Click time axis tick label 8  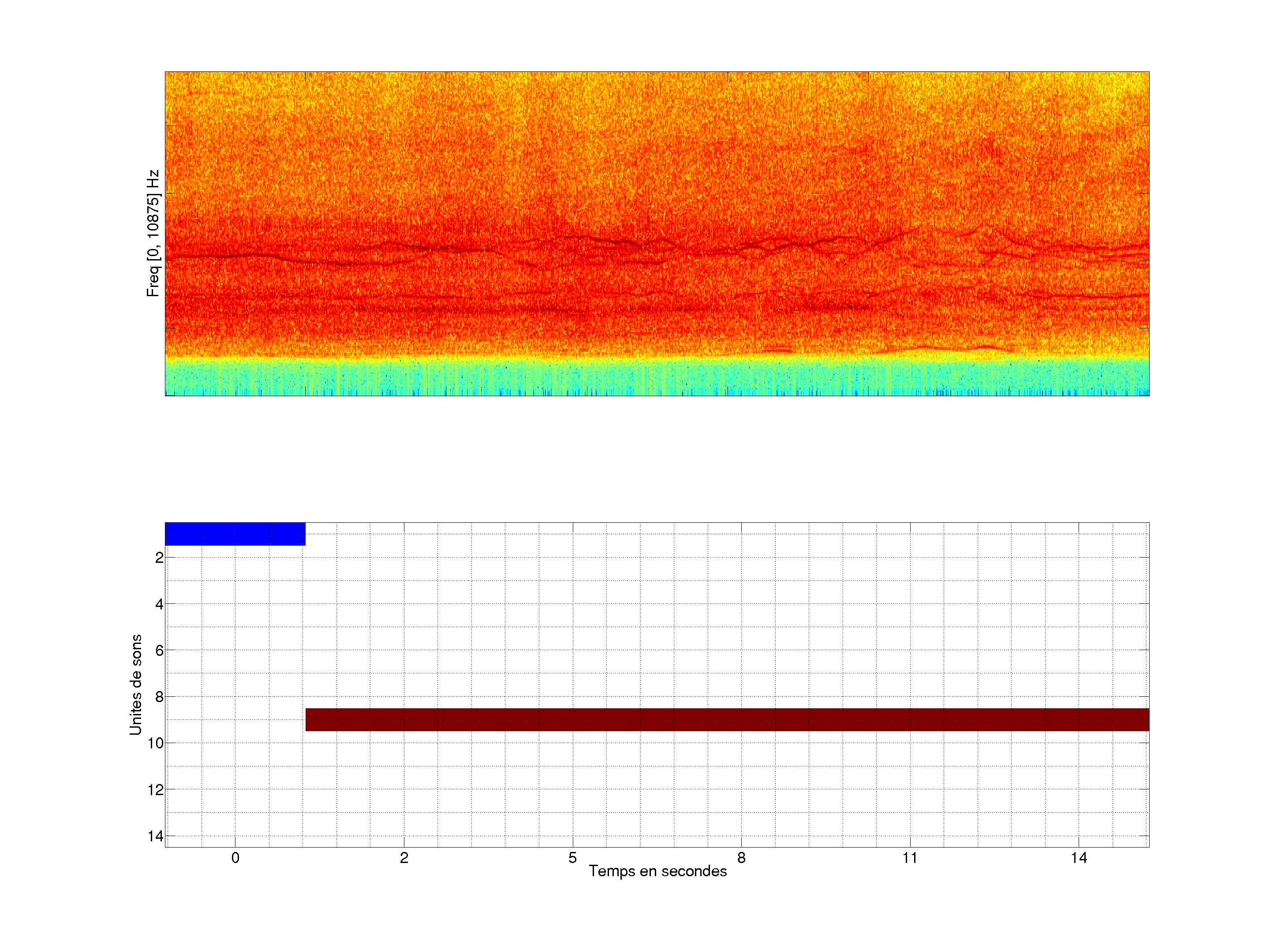point(741,858)
